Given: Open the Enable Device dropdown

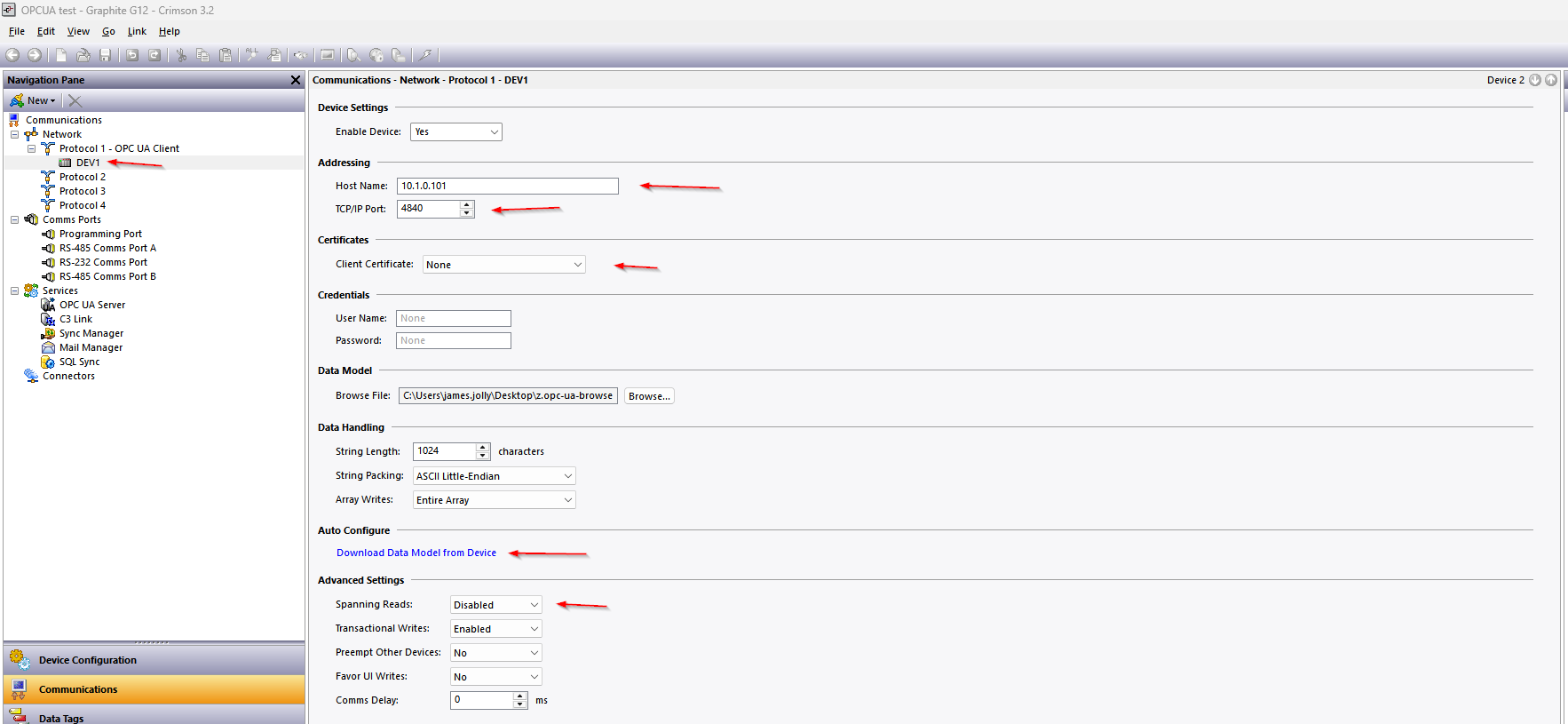Looking at the screenshot, I should click(494, 132).
